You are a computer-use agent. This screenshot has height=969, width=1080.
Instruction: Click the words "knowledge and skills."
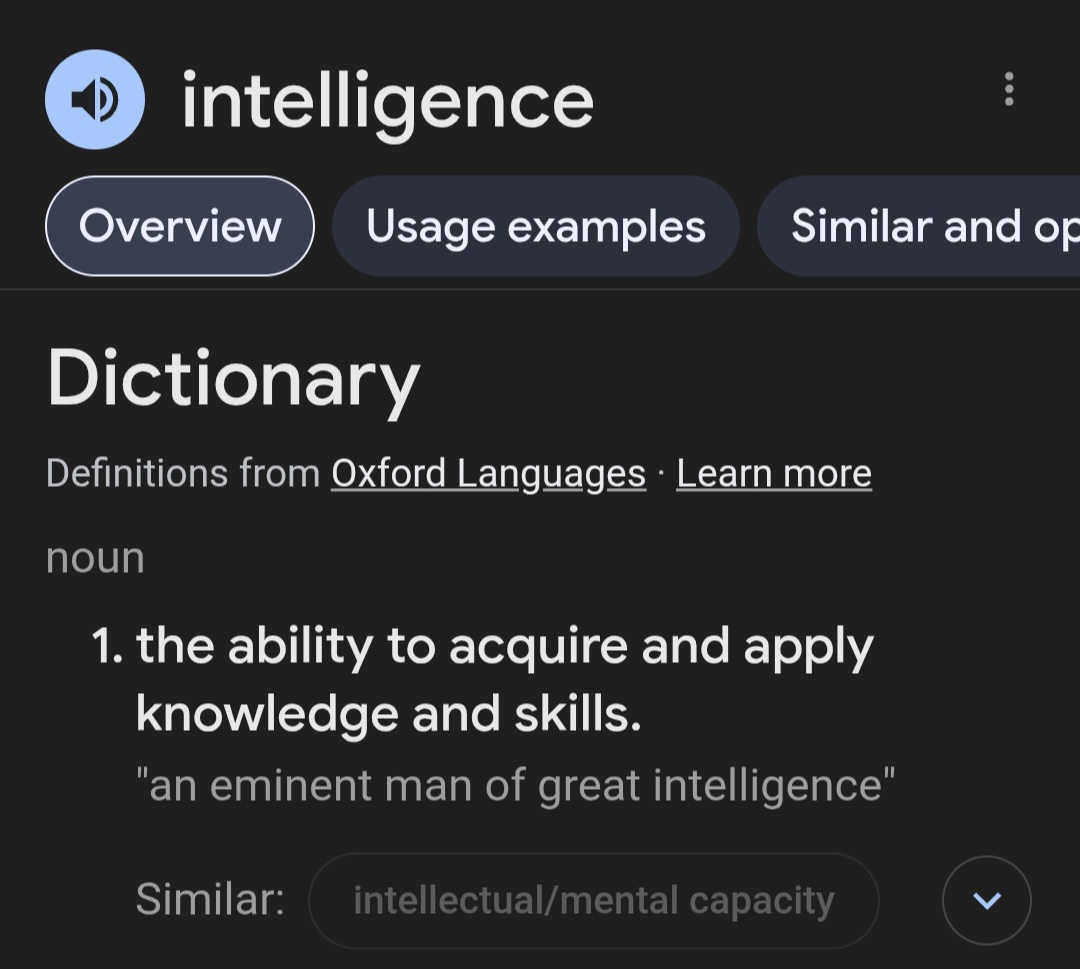[388, 713]
